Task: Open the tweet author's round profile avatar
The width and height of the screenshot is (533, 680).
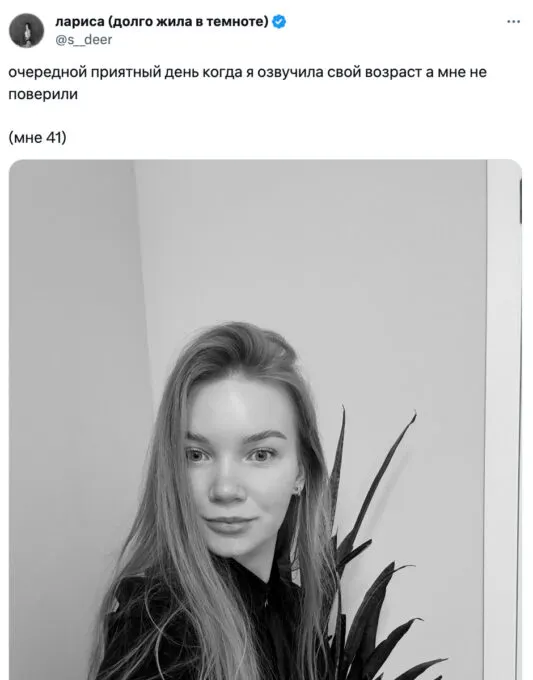Action: pos(26,30)
